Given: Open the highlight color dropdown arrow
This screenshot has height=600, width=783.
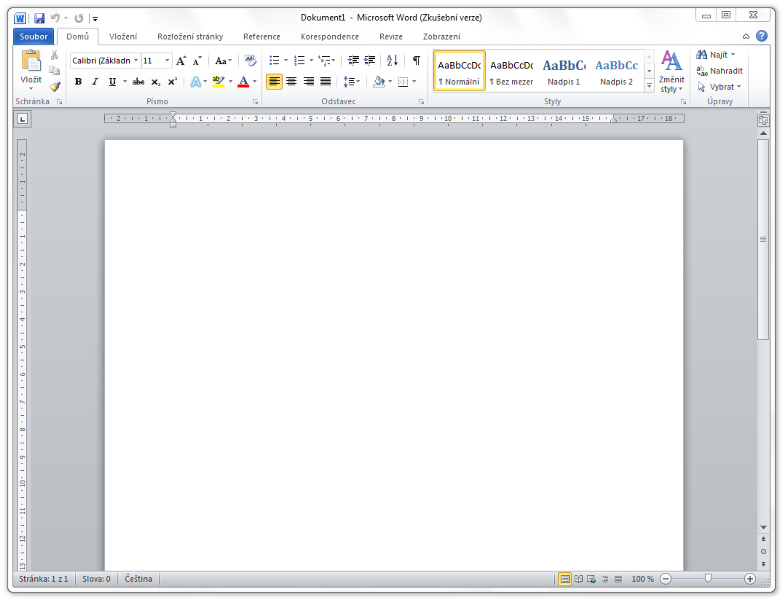Looking at the screenshot, I should pos(231,82).
